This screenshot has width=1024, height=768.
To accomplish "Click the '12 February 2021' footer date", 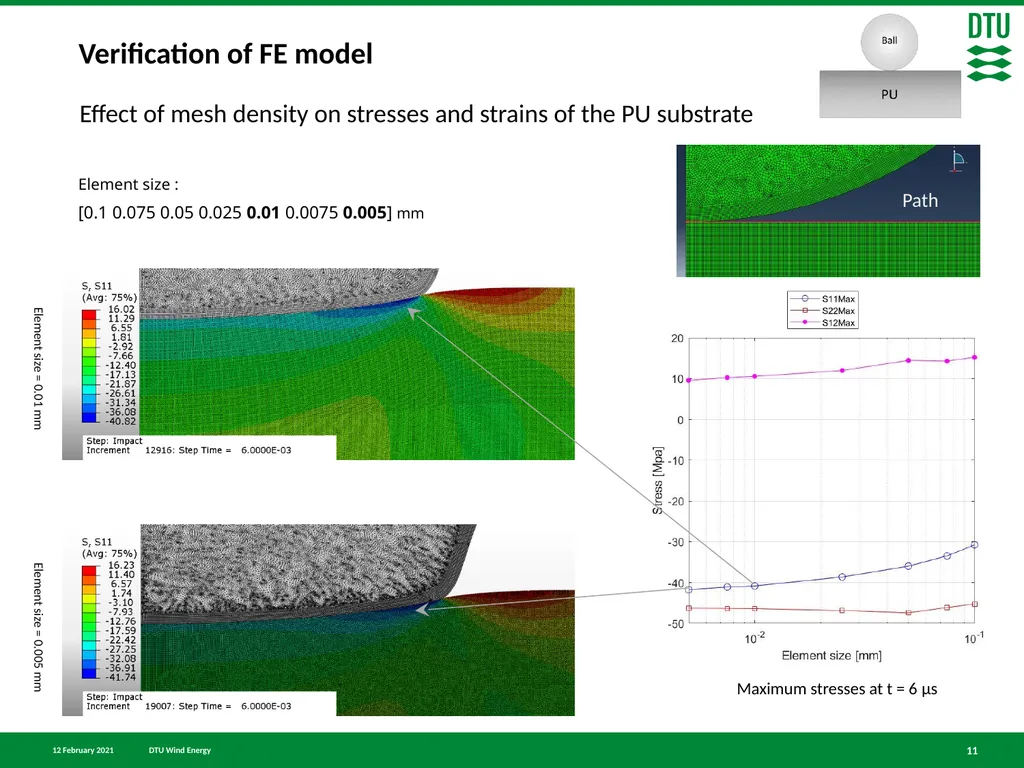I will click(83, 750).
